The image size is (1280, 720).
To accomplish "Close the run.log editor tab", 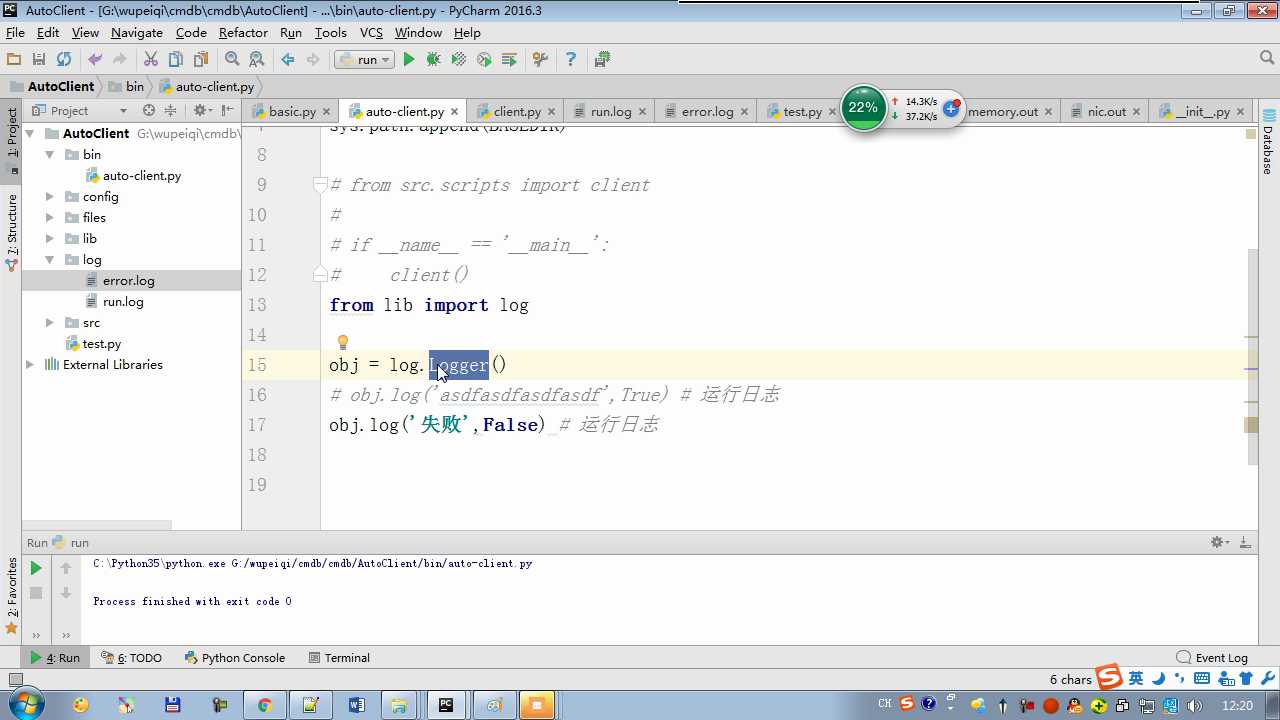I will (x=642, y=112).
